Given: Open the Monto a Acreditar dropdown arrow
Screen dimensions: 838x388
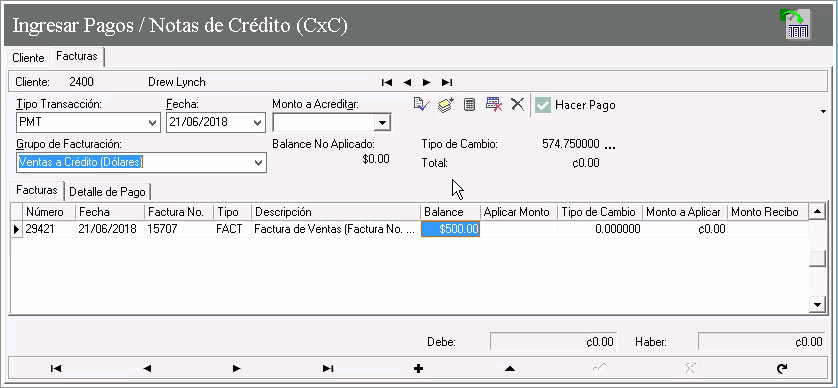Looking at the screenshot, I should [382, 123].
